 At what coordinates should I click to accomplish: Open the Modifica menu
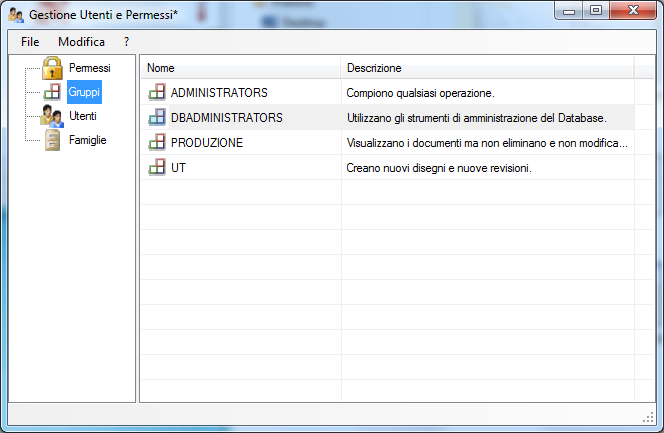tap(81, 42)
